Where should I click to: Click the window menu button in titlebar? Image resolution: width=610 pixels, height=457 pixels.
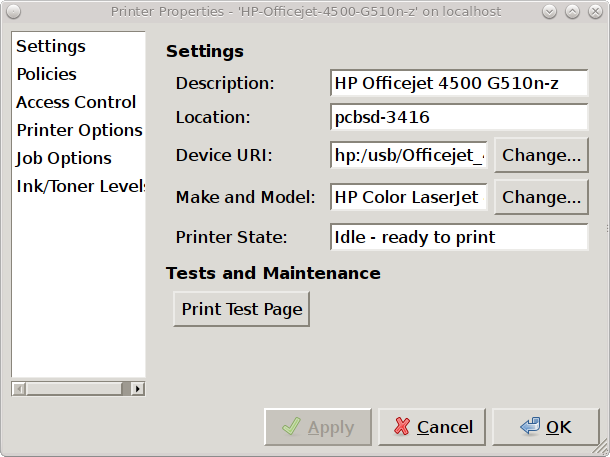click(x=13, y=12)
